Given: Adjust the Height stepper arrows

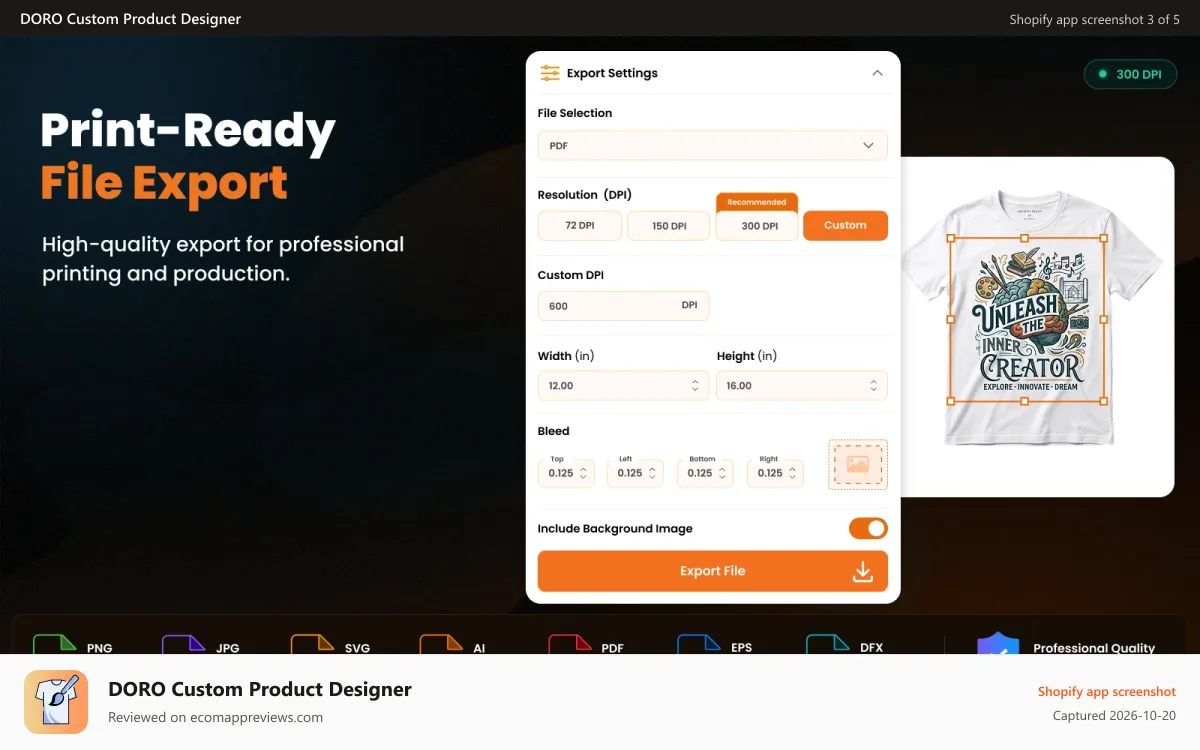Looking at the screenshot, I should click(x=873, y=386).
